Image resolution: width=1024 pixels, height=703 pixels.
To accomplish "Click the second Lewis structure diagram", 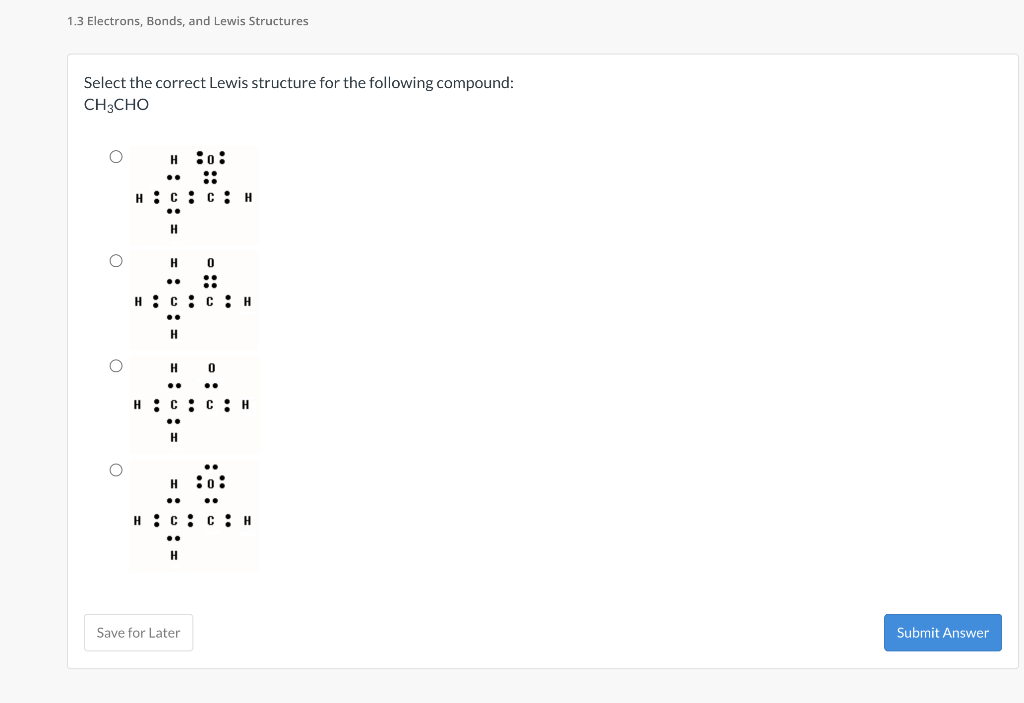I will point(193,299).
